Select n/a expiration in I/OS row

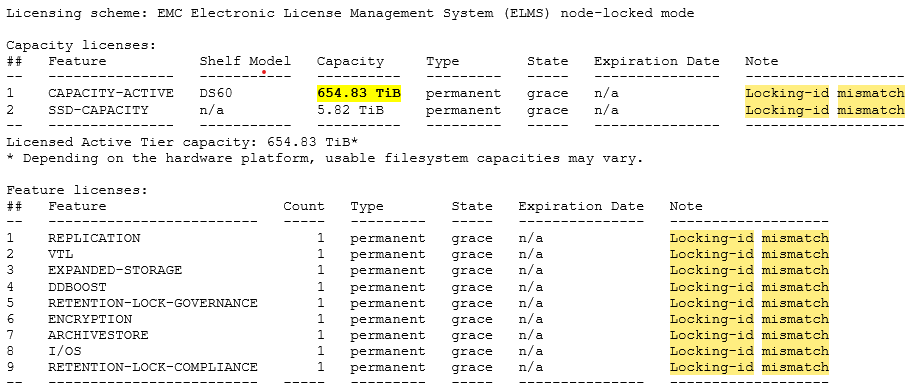click(530, 351)
